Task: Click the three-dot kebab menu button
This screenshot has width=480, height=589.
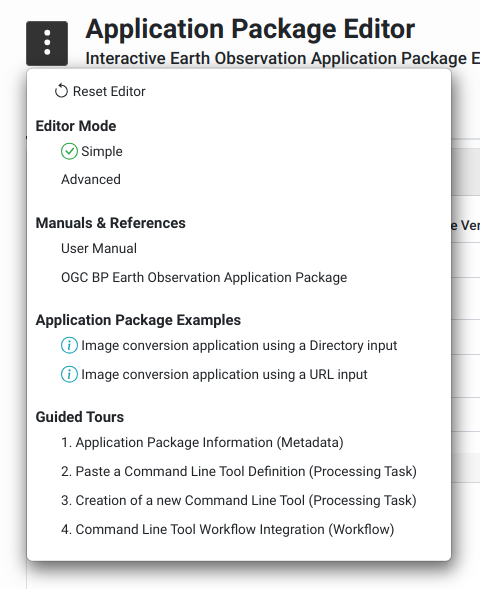Action: (47, 44)
